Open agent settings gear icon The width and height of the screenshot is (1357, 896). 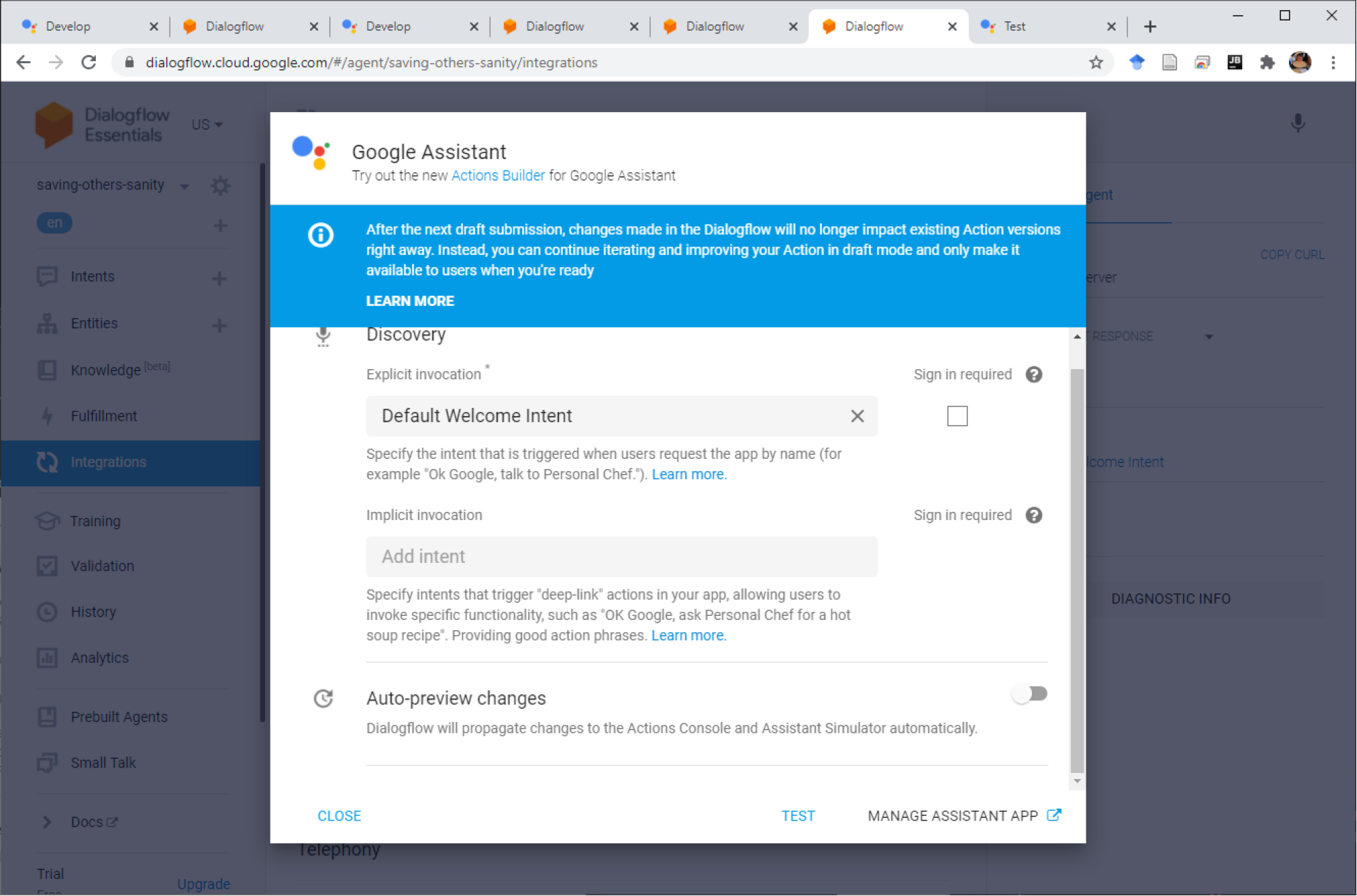(x=220, y=186)
